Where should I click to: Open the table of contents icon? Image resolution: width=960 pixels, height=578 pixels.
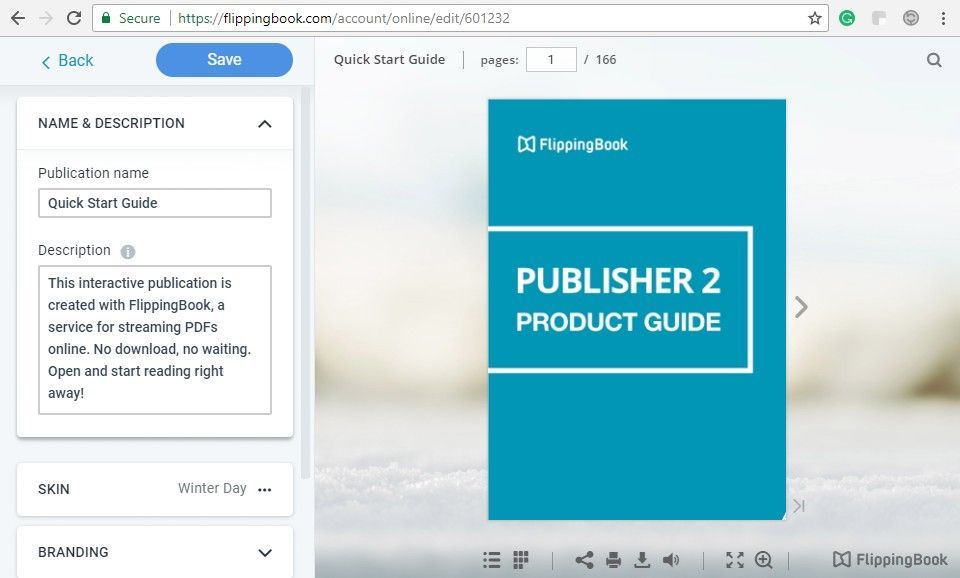point(491,560)
